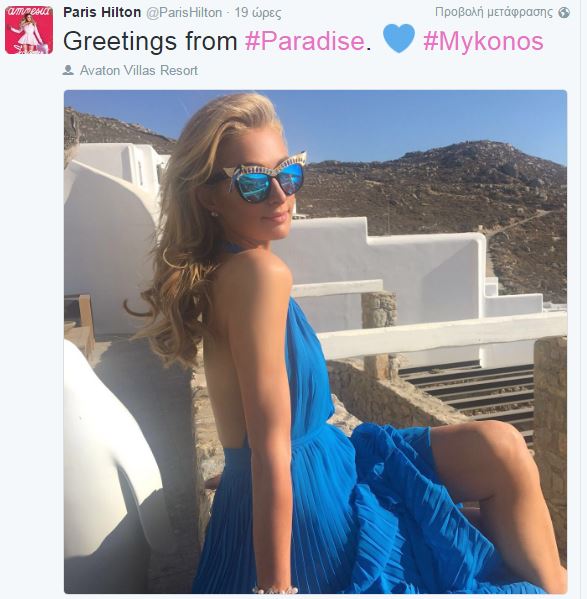587x599 pixels.
Task: Click the person location icon
Action: (68, 70)
